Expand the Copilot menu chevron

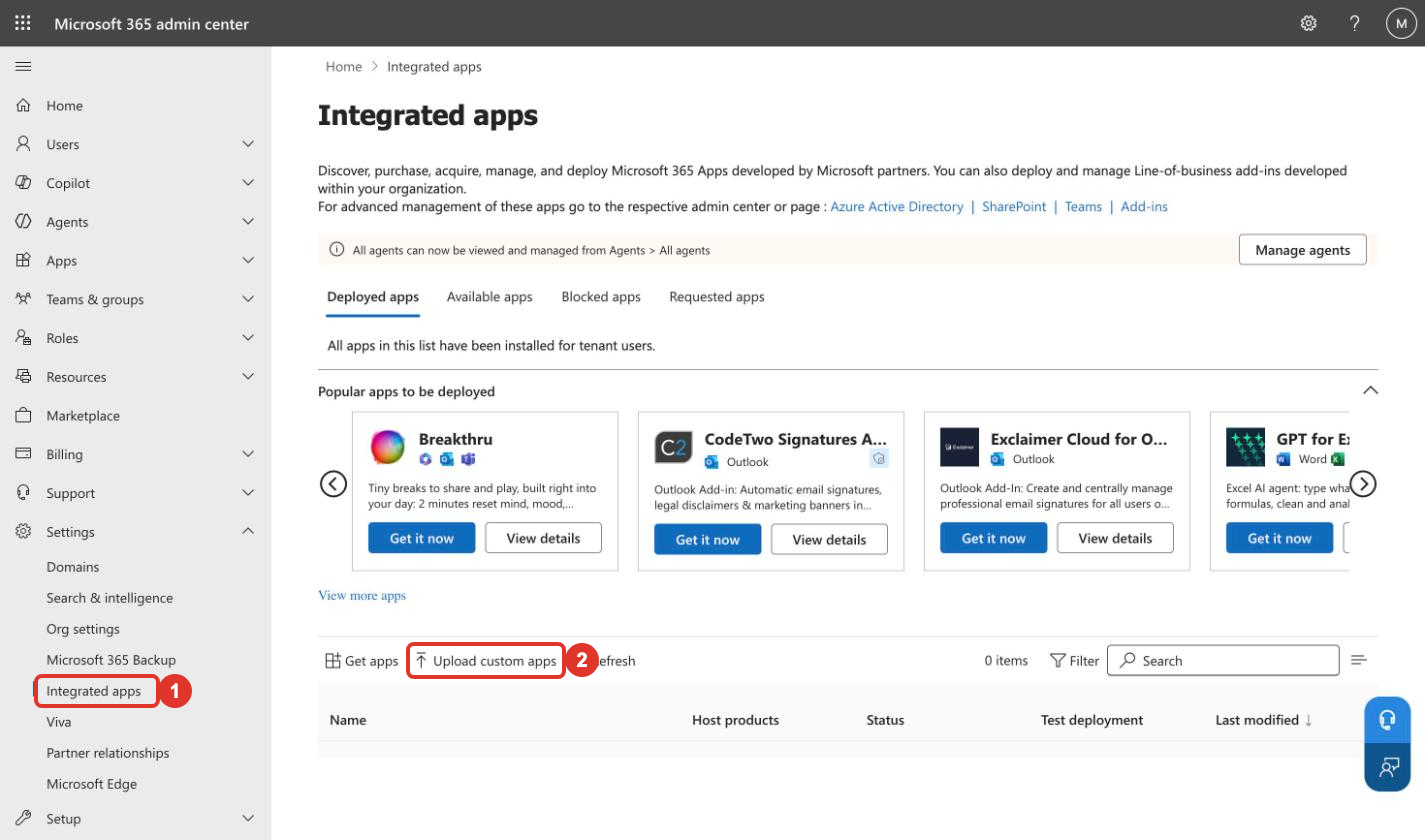[248, 183]
